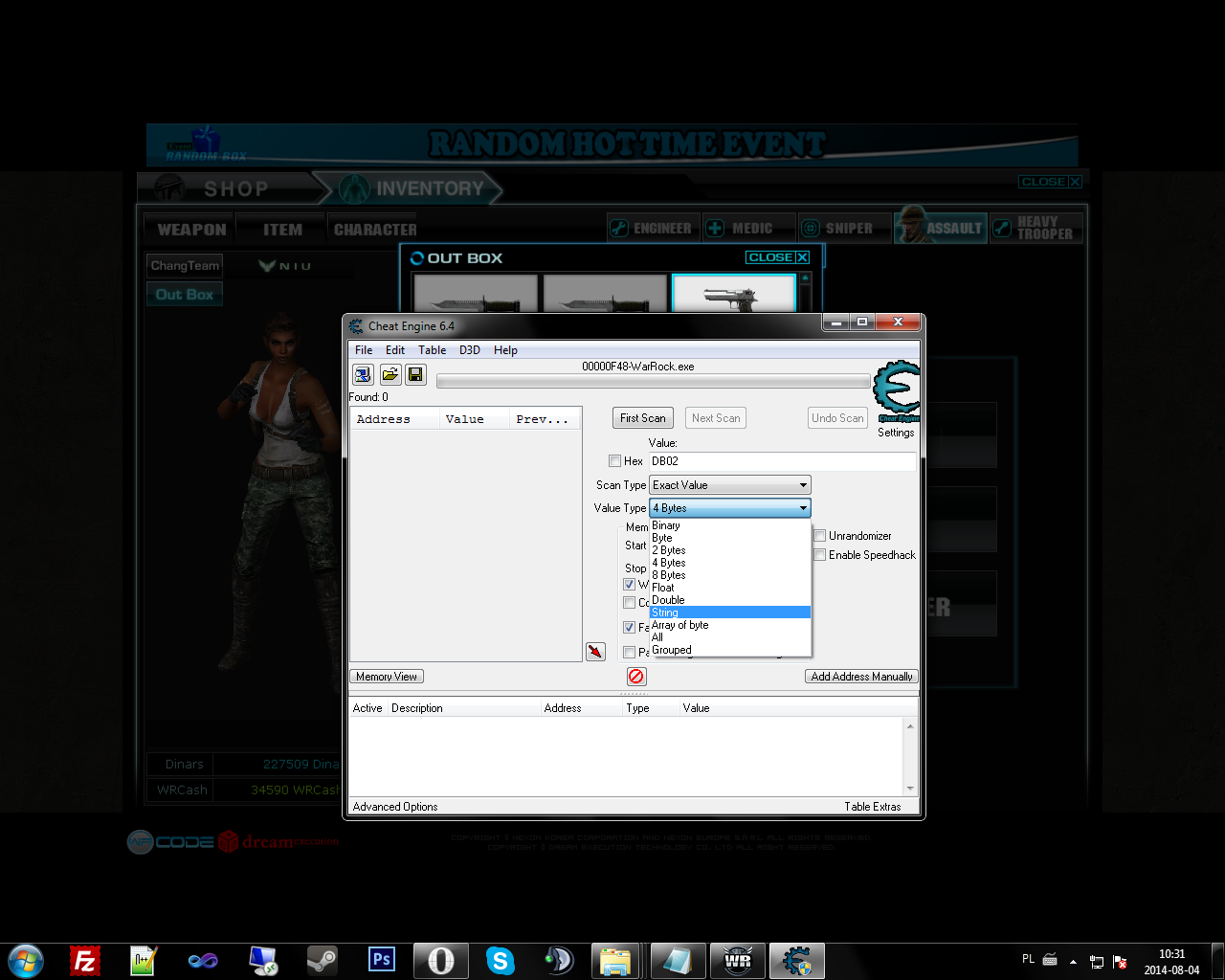Click address list scrollbar down arrow
1225x980 pixels.
coord(910,788)
